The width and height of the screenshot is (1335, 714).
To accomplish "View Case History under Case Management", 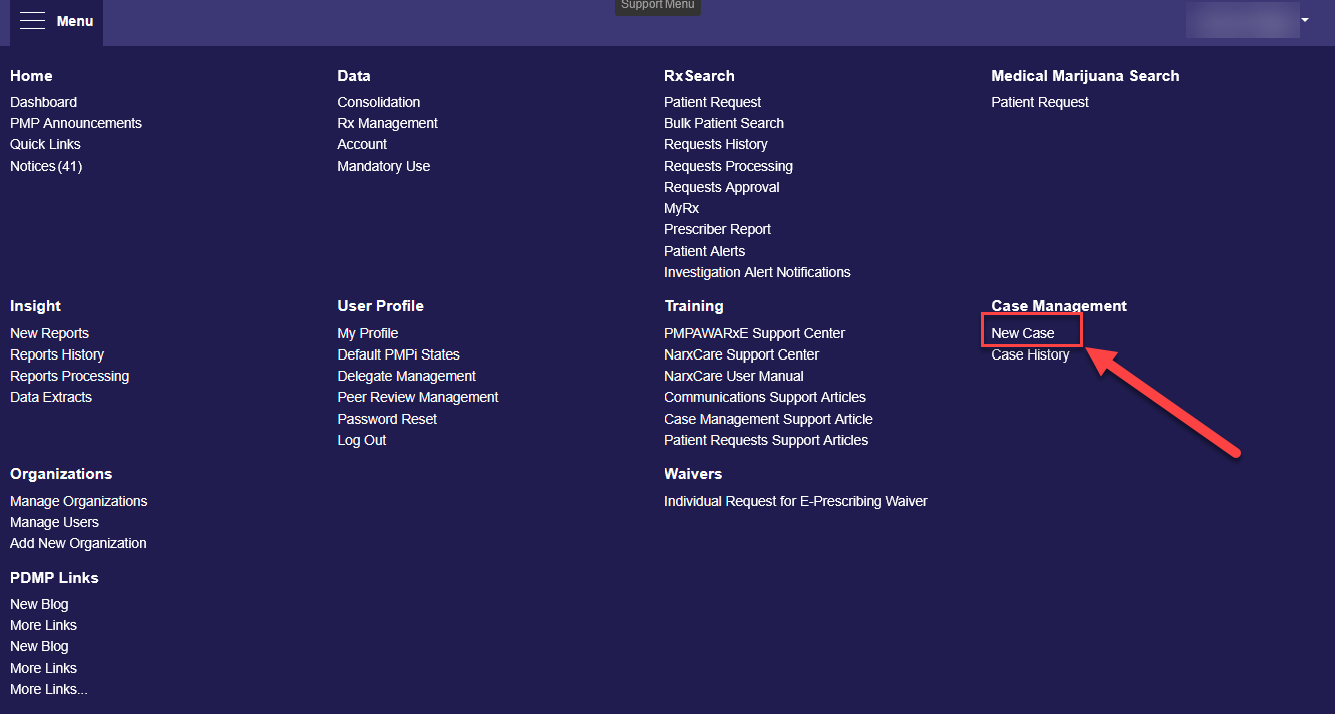I will click(x=1030, y=354).
